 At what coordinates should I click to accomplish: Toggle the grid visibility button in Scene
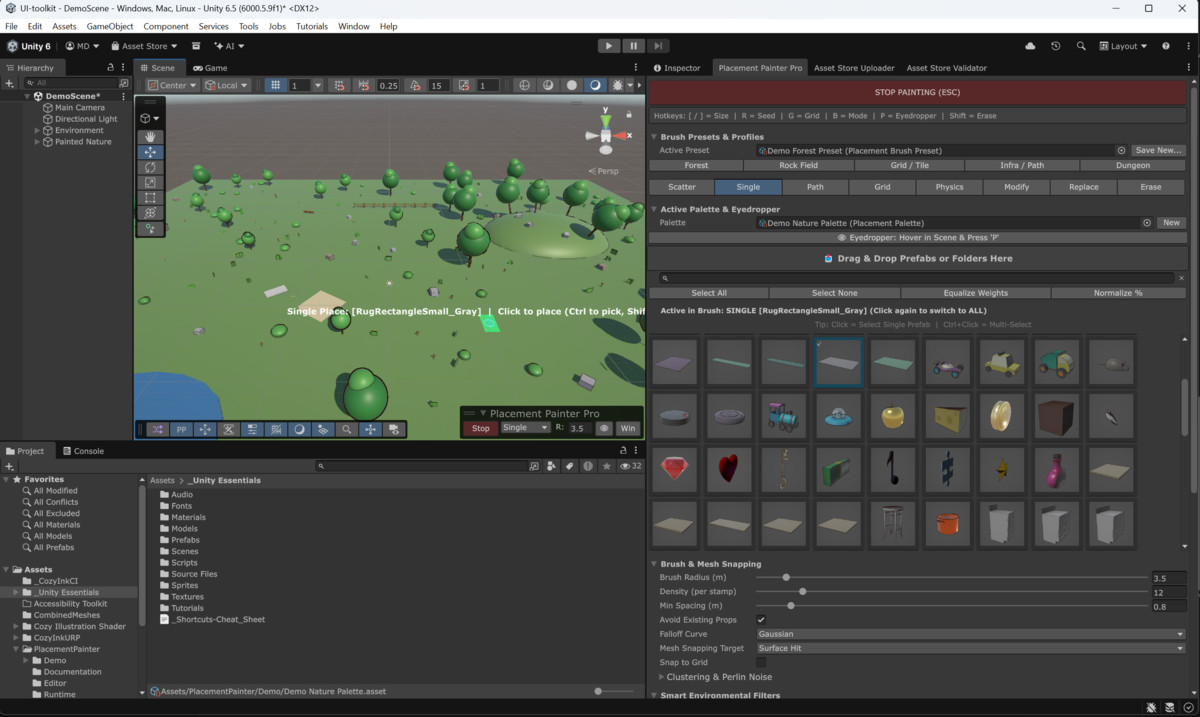tap(276, 85)
